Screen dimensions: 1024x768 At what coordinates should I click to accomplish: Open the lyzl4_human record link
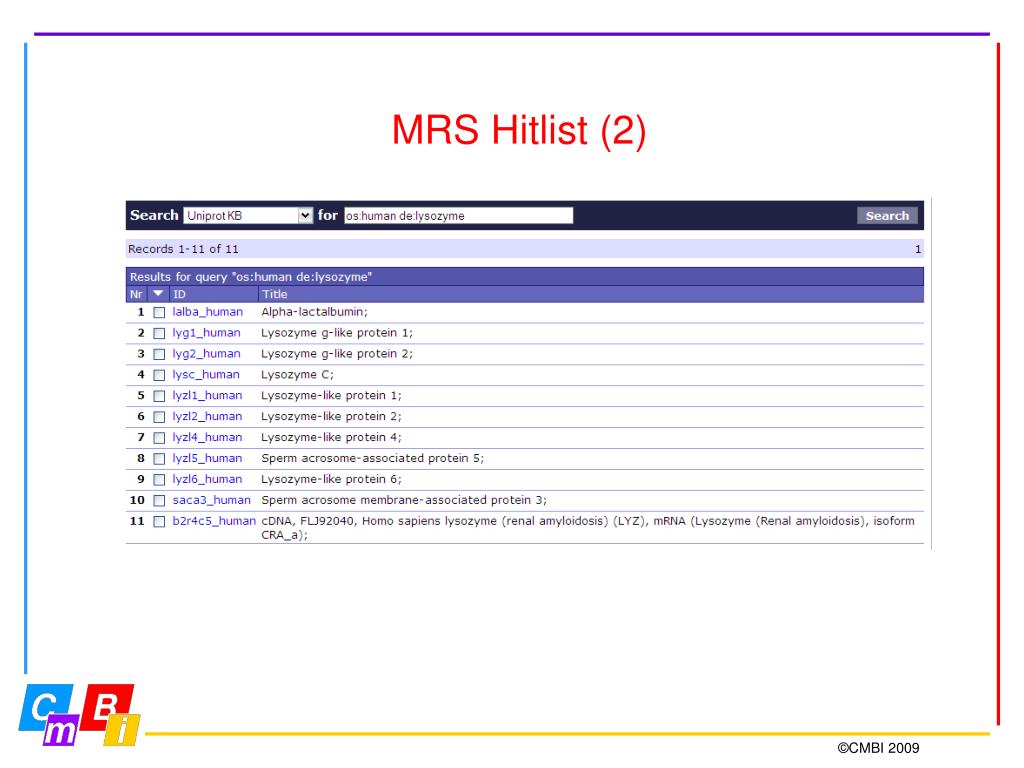[207, 438]
